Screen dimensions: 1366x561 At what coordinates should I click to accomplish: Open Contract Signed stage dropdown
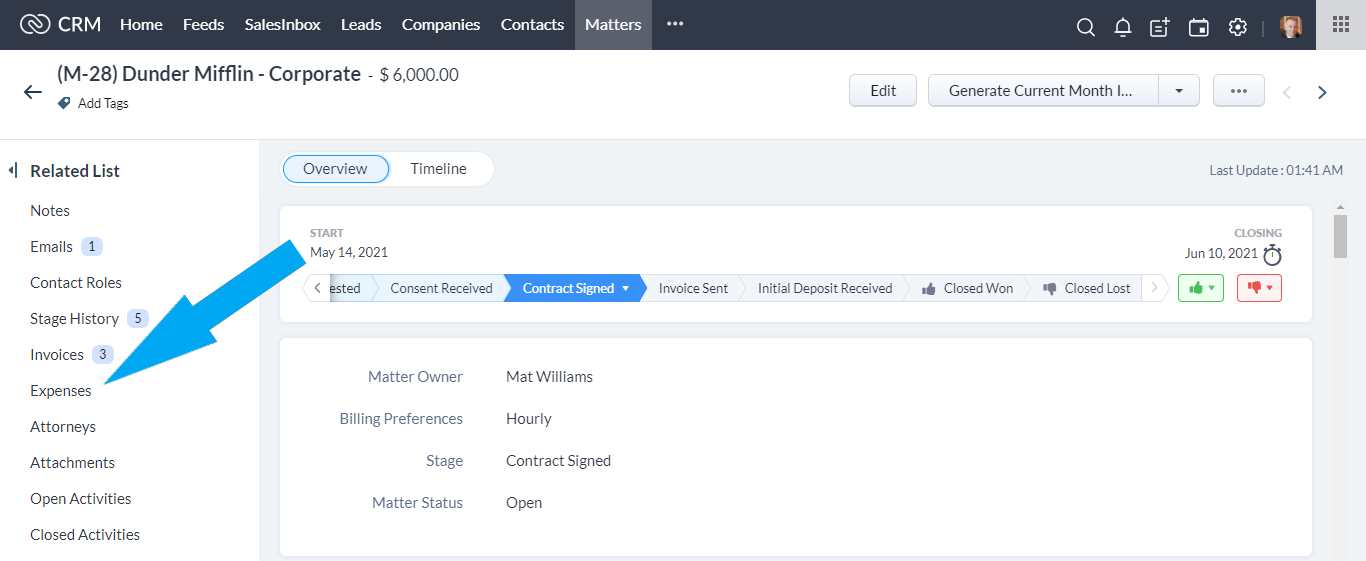click(626, 288)
